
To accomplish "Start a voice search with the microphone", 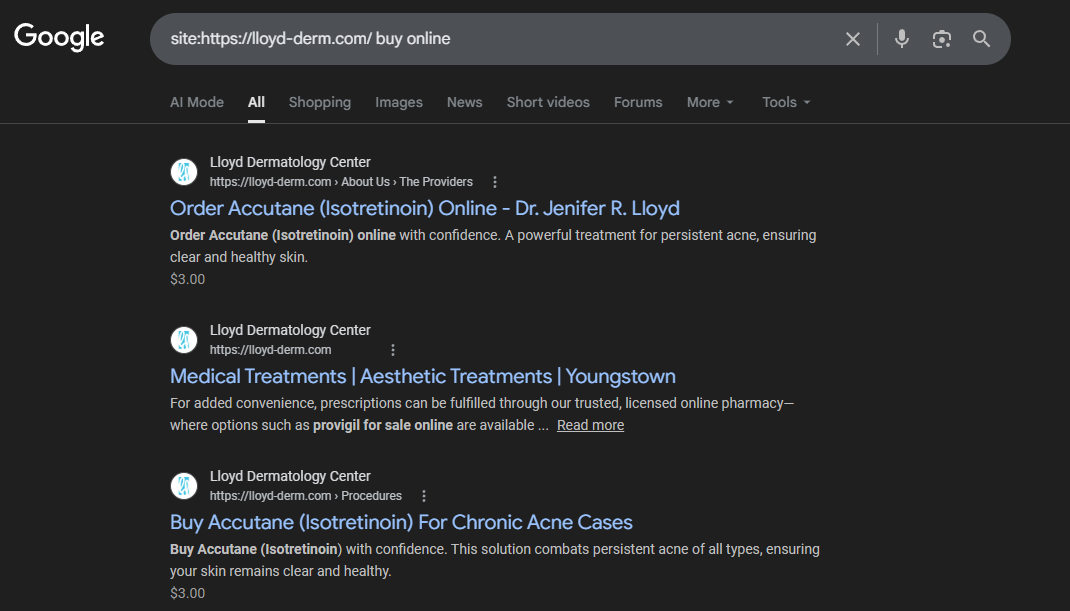I will pyautogui.click(x=902, y=39).
